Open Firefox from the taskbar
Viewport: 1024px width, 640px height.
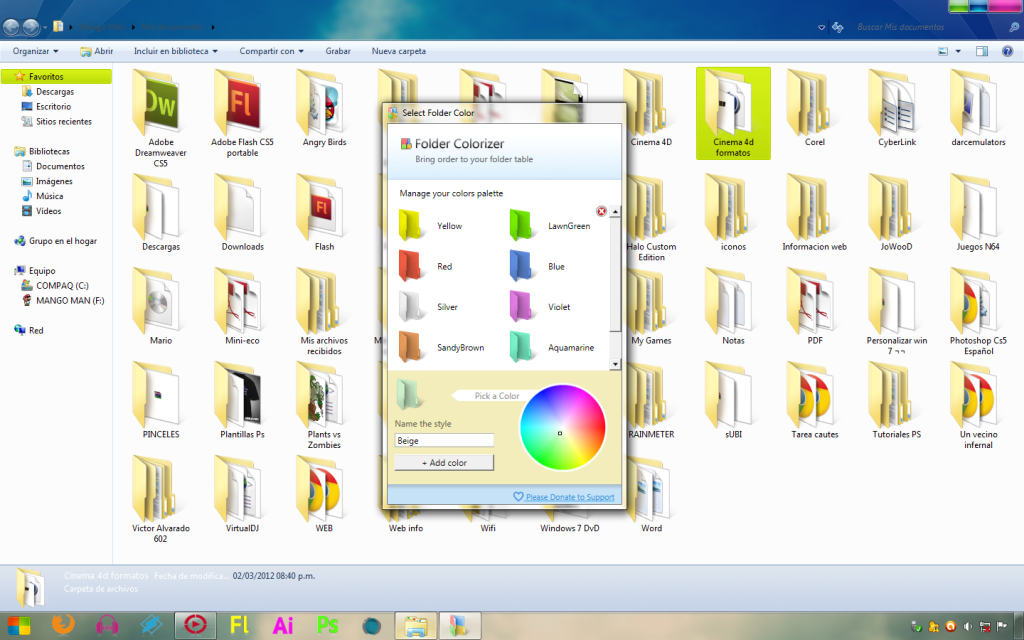(x=63, y=626)
